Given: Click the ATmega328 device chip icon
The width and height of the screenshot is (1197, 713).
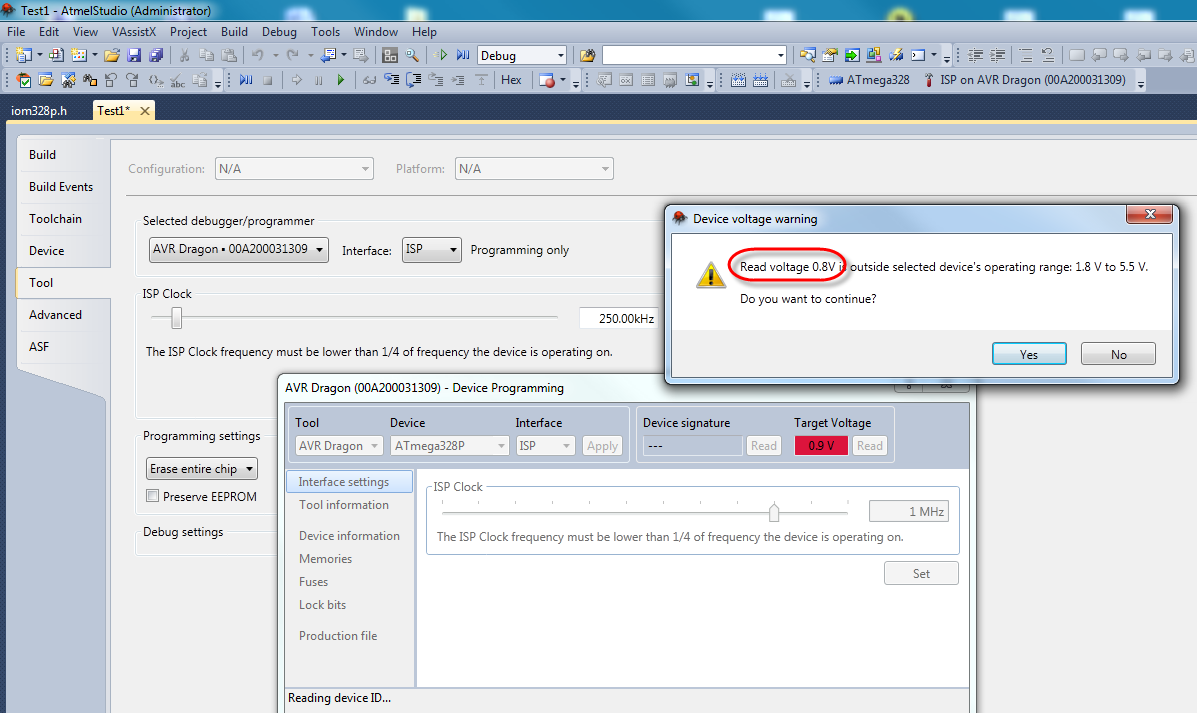Looking at the screenshot, I should point(837,79).
